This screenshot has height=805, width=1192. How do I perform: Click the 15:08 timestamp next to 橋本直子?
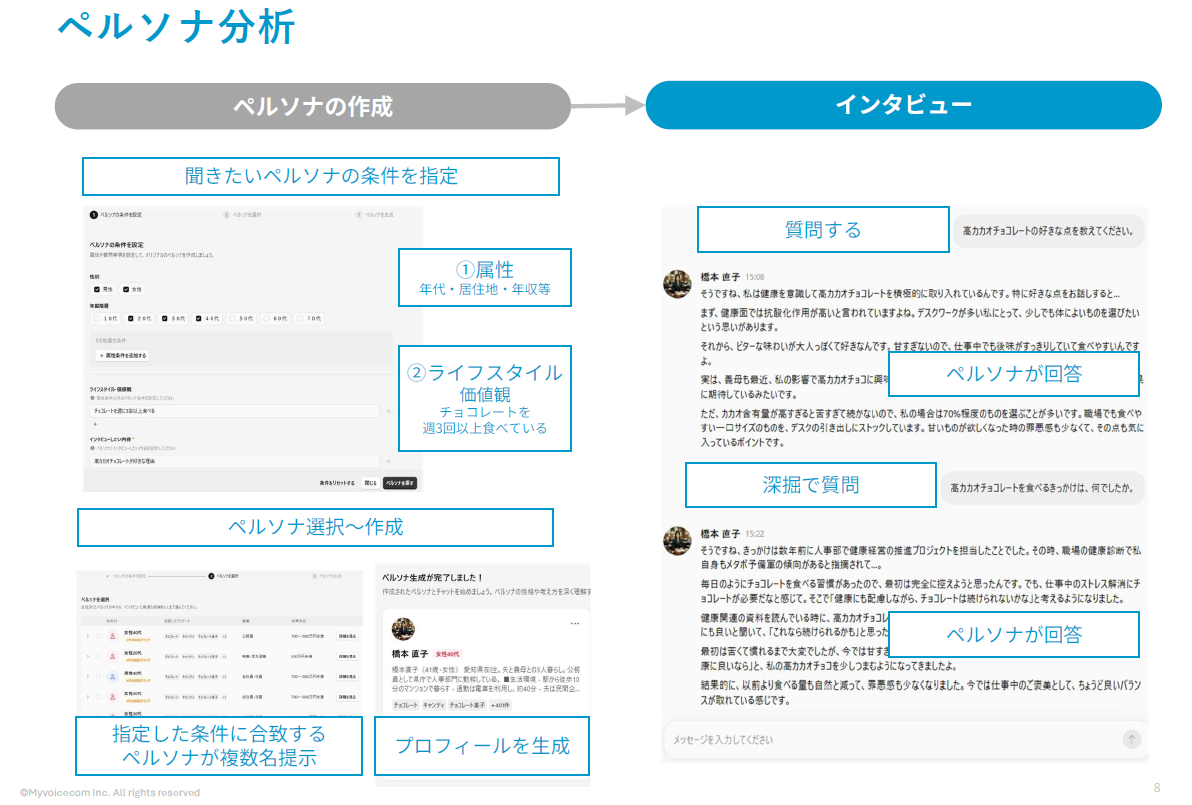coord(755,277)
